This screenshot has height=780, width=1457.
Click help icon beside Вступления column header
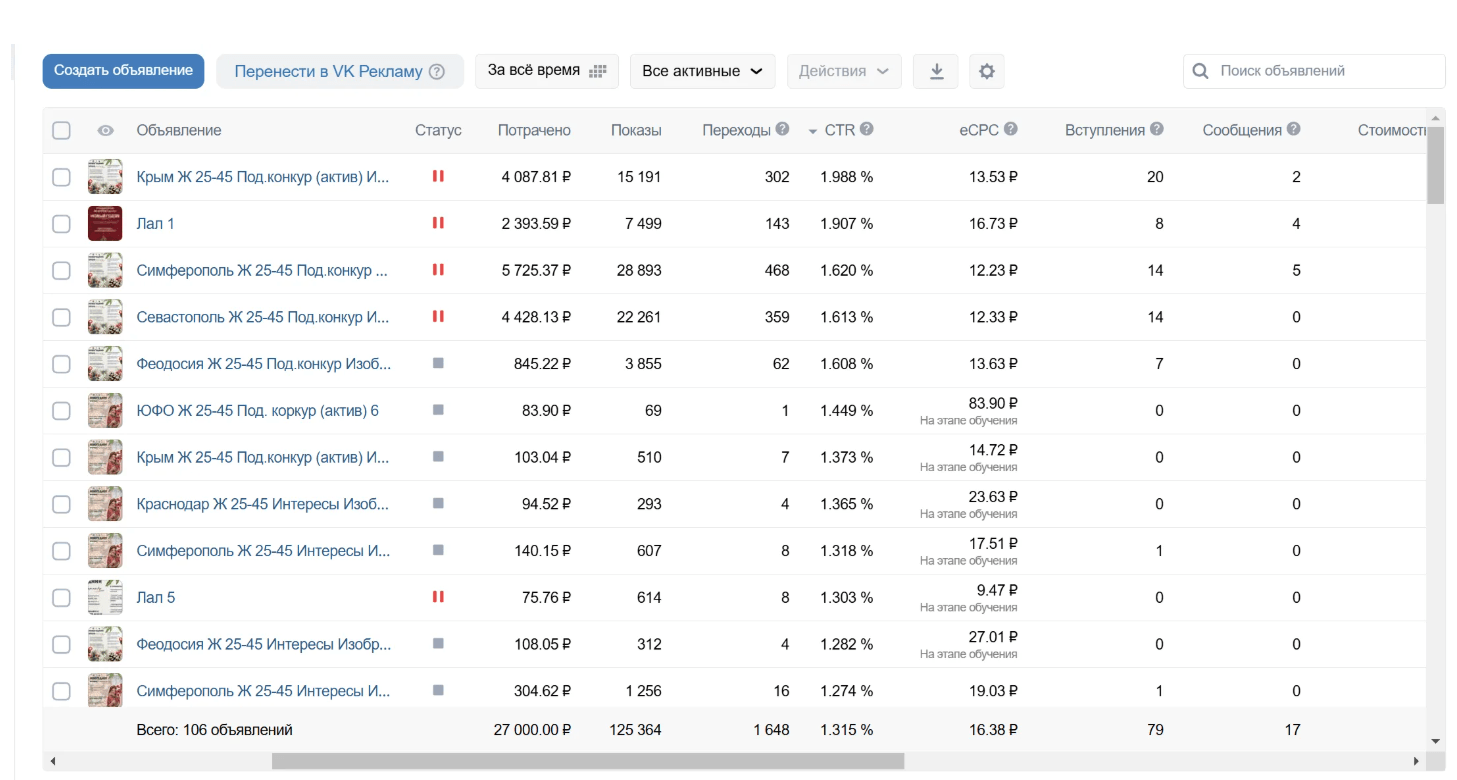(x=1157, y=129)
